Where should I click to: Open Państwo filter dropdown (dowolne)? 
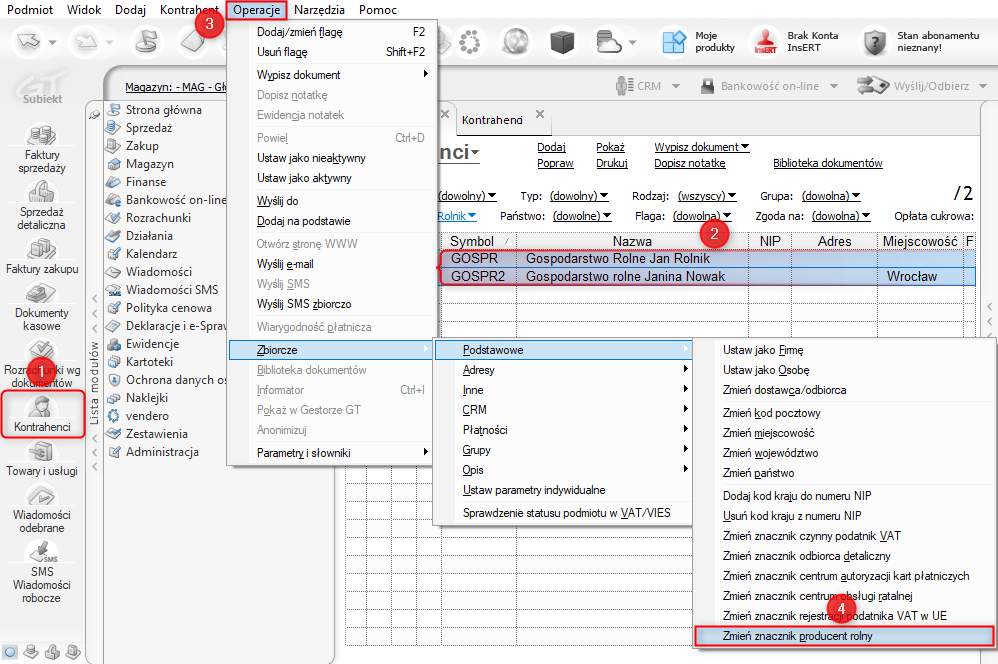point(582,216)
